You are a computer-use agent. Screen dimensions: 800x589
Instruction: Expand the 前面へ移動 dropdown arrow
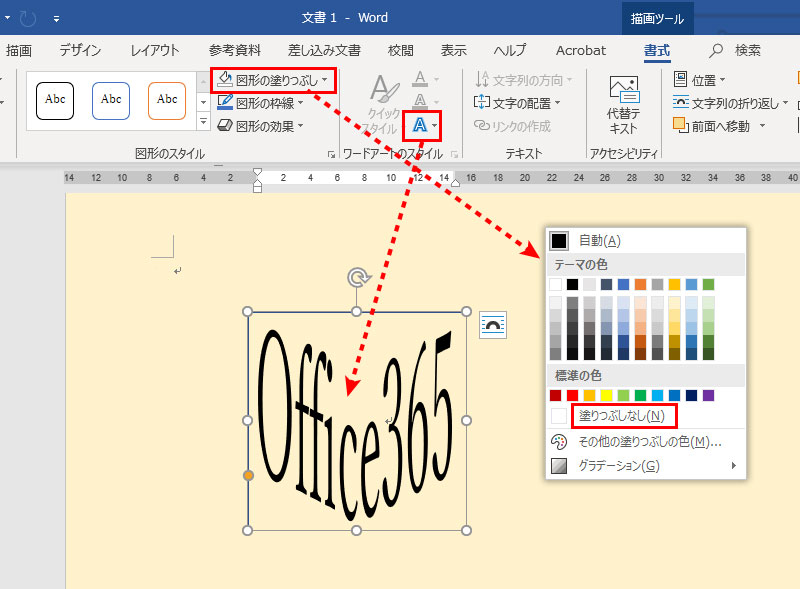pyautogui.click(x=762, y=125)
